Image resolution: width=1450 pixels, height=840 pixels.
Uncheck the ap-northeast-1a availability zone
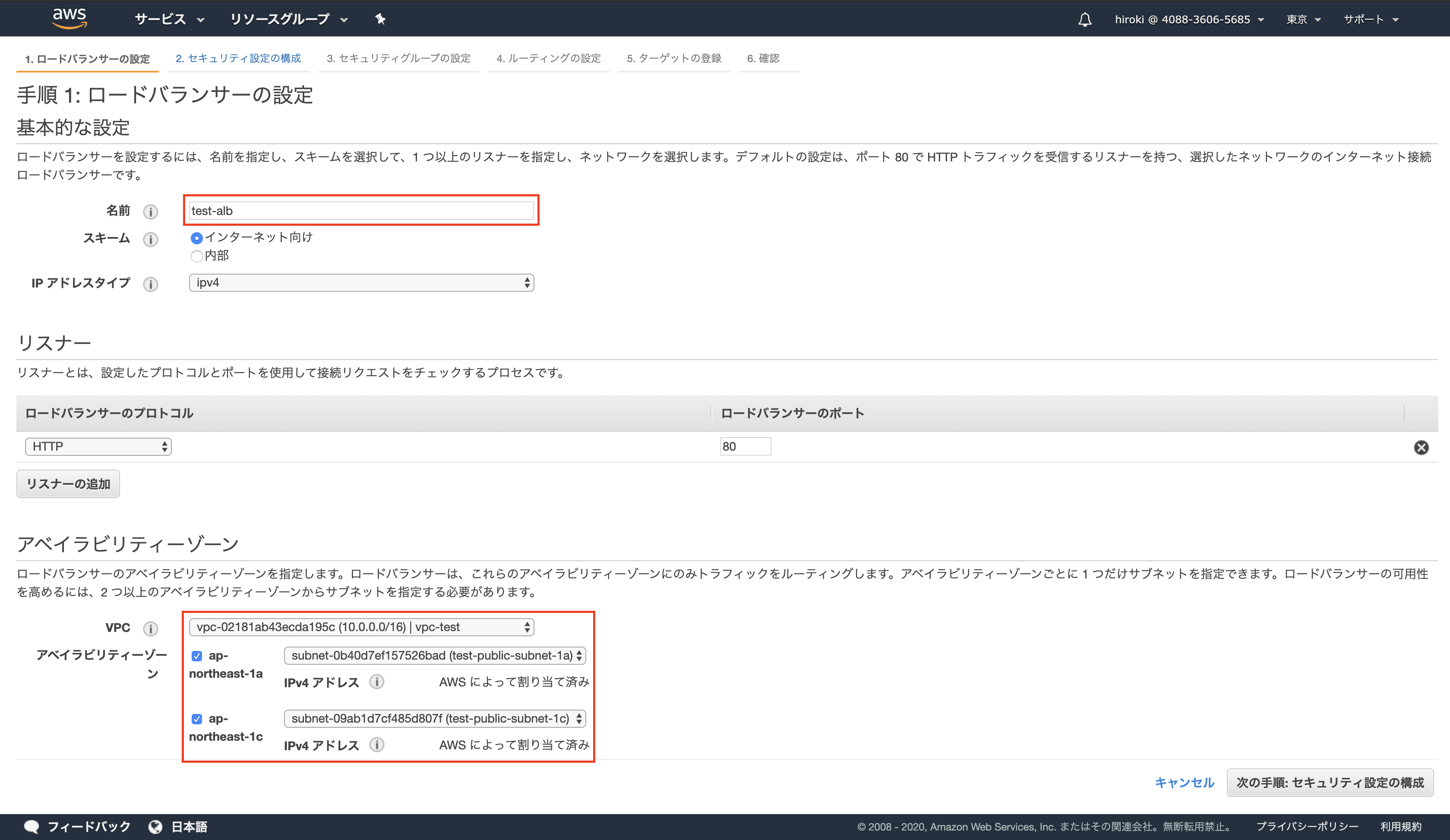(197, 655)
